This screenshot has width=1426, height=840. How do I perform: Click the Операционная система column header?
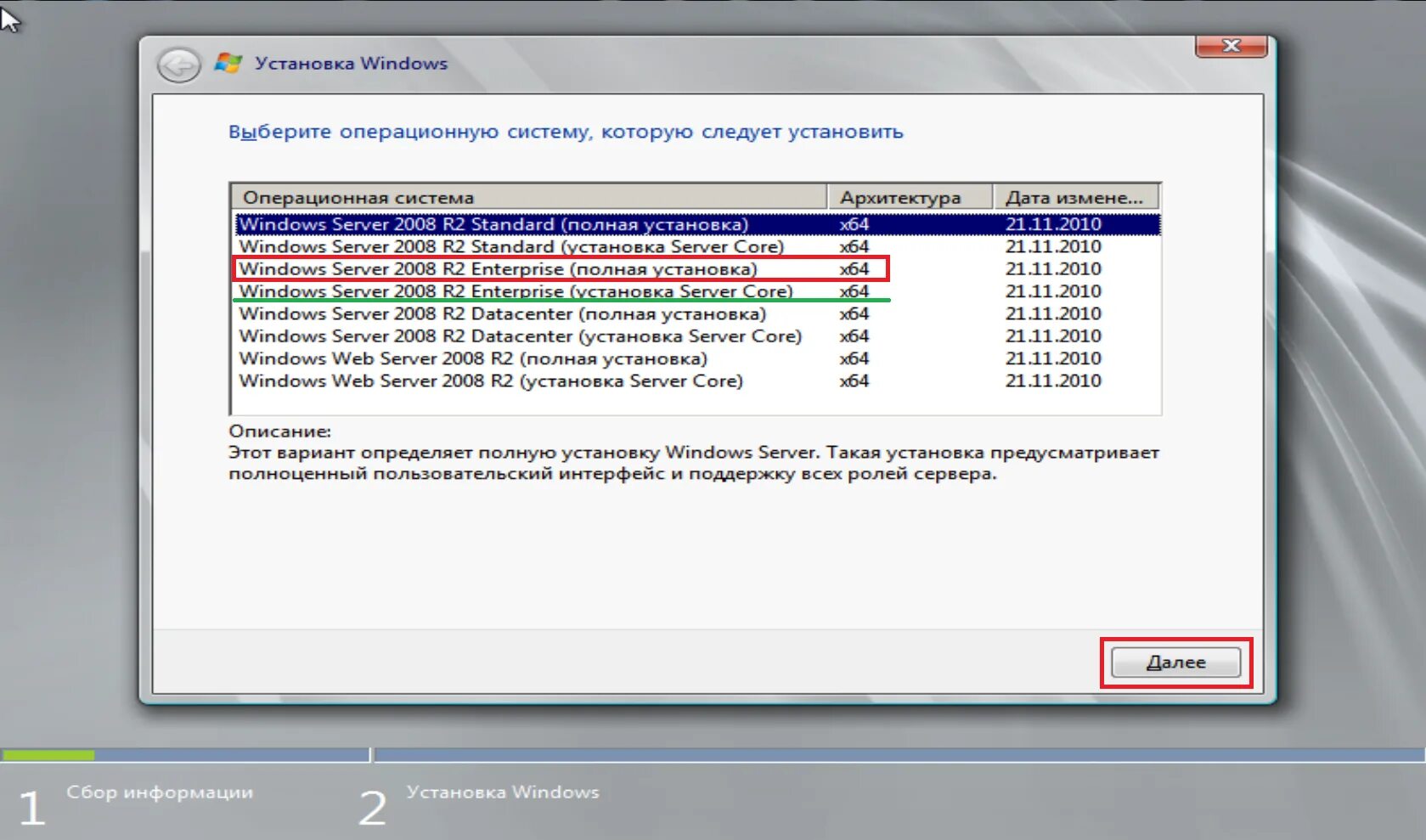529,197
